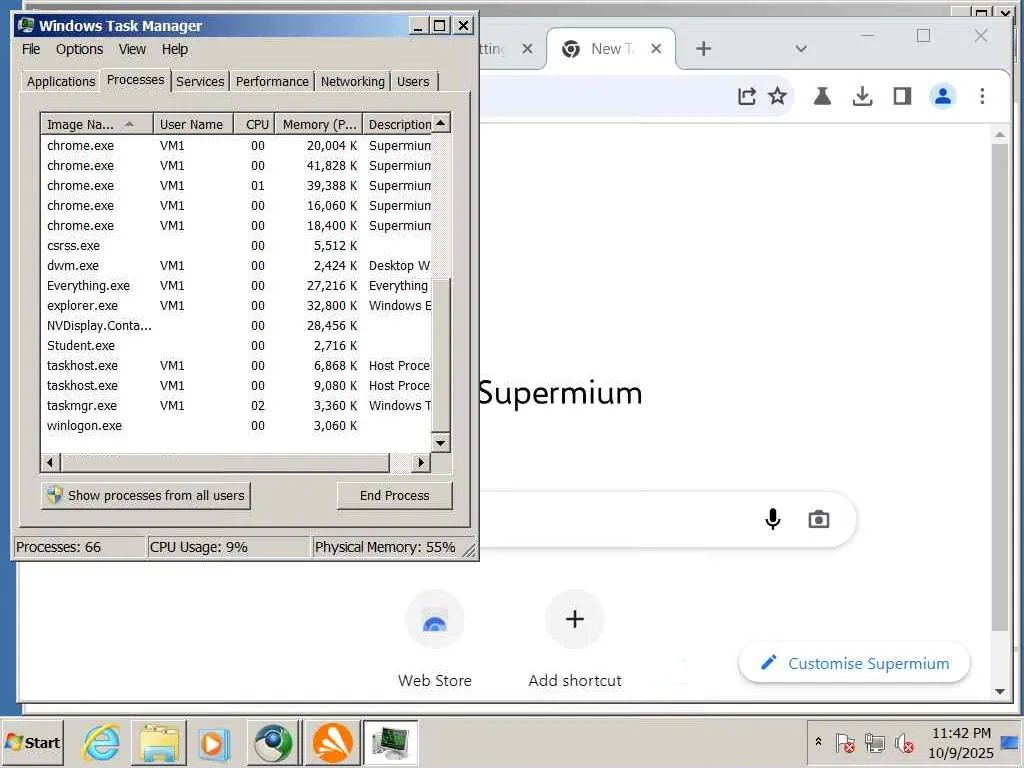The width and height of the screenshot is (1024, 768).
Task: Click Customise Supermium button
Action: [x=854, y=664]
